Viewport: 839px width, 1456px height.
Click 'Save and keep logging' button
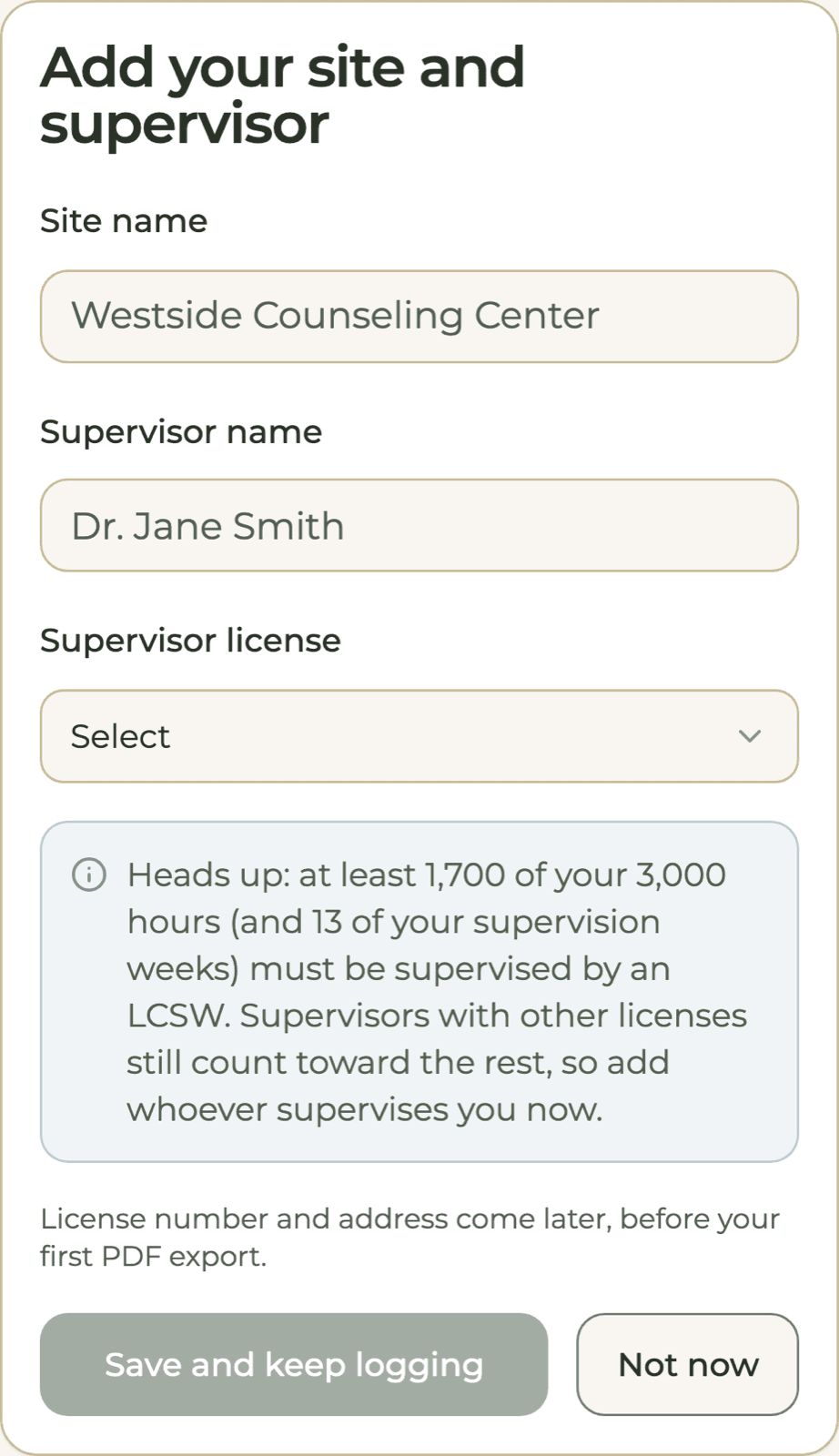294,1364
